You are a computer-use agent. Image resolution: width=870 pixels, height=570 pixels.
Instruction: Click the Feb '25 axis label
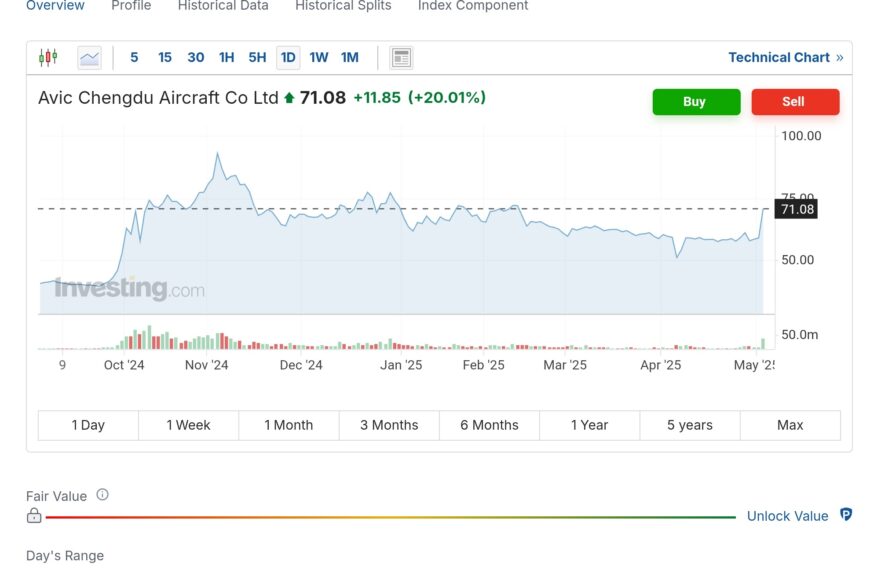(x=483, y=365)
